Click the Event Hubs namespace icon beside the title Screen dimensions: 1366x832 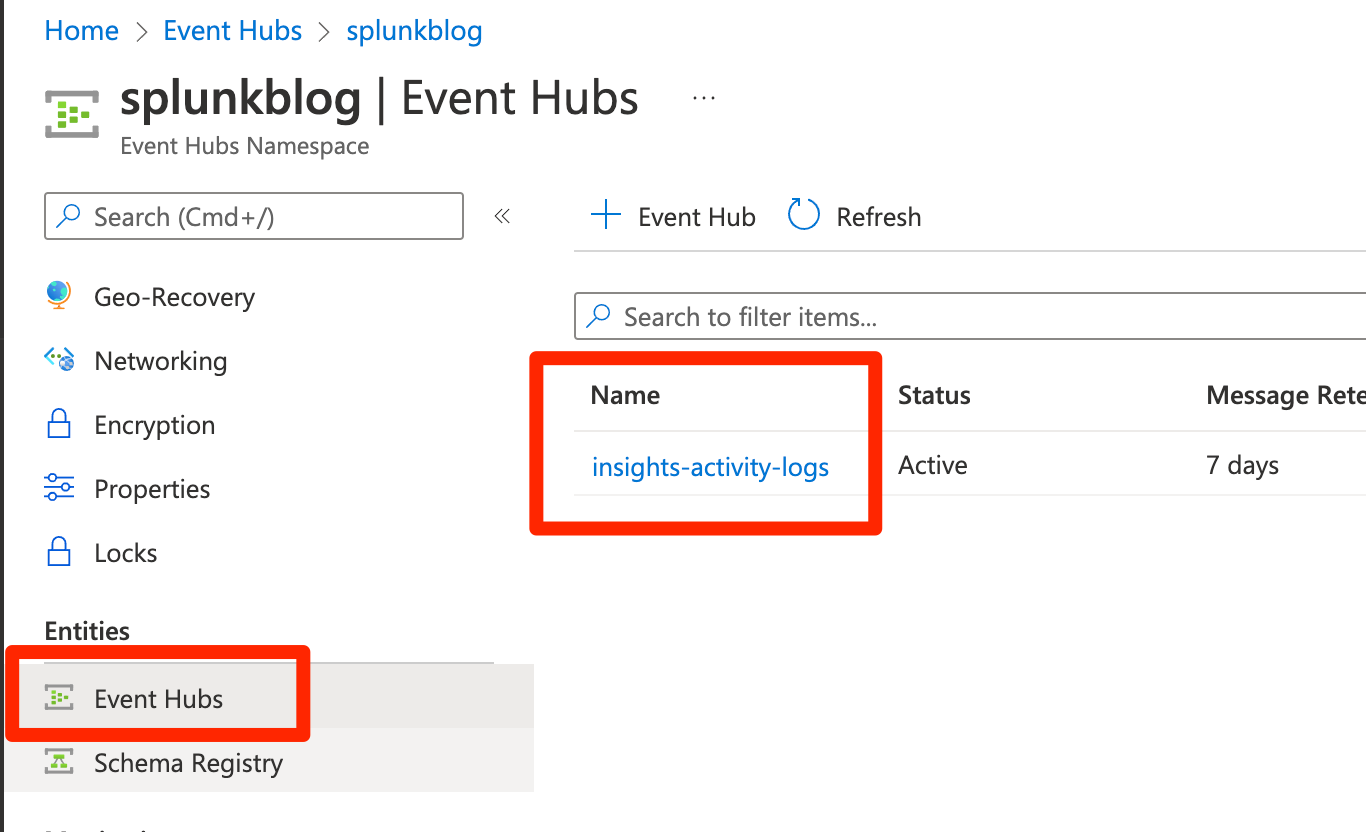coord(73,112)
